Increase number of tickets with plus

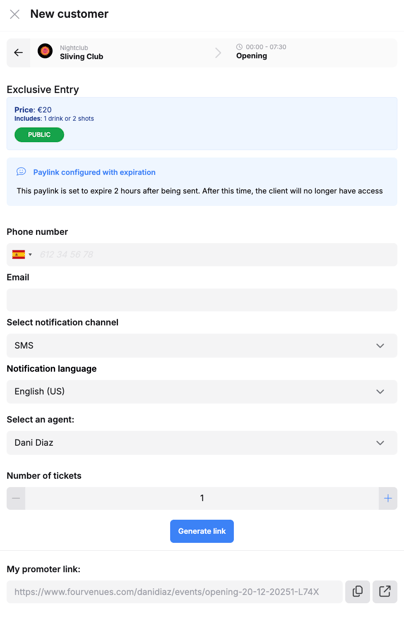(388, 498)
